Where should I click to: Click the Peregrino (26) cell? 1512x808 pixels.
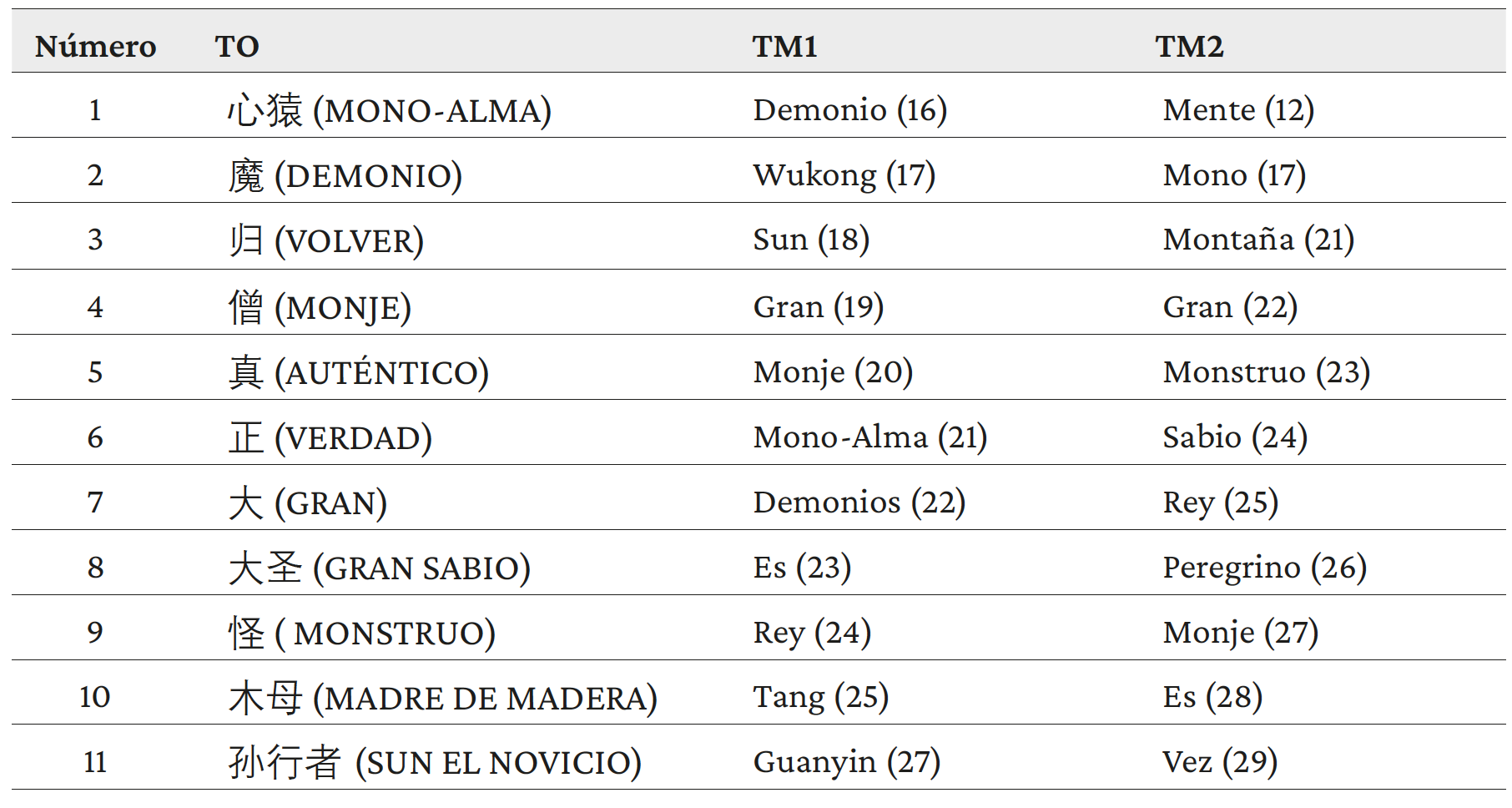pyautogui.click(x=1264, y=568)
